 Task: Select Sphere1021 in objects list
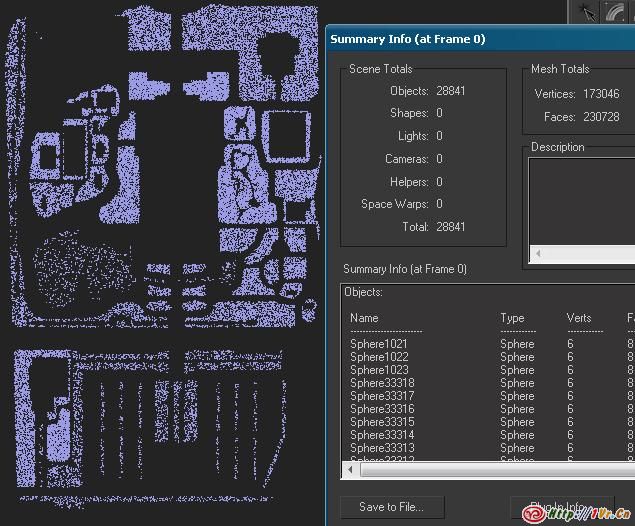click(x=379, y=344)
